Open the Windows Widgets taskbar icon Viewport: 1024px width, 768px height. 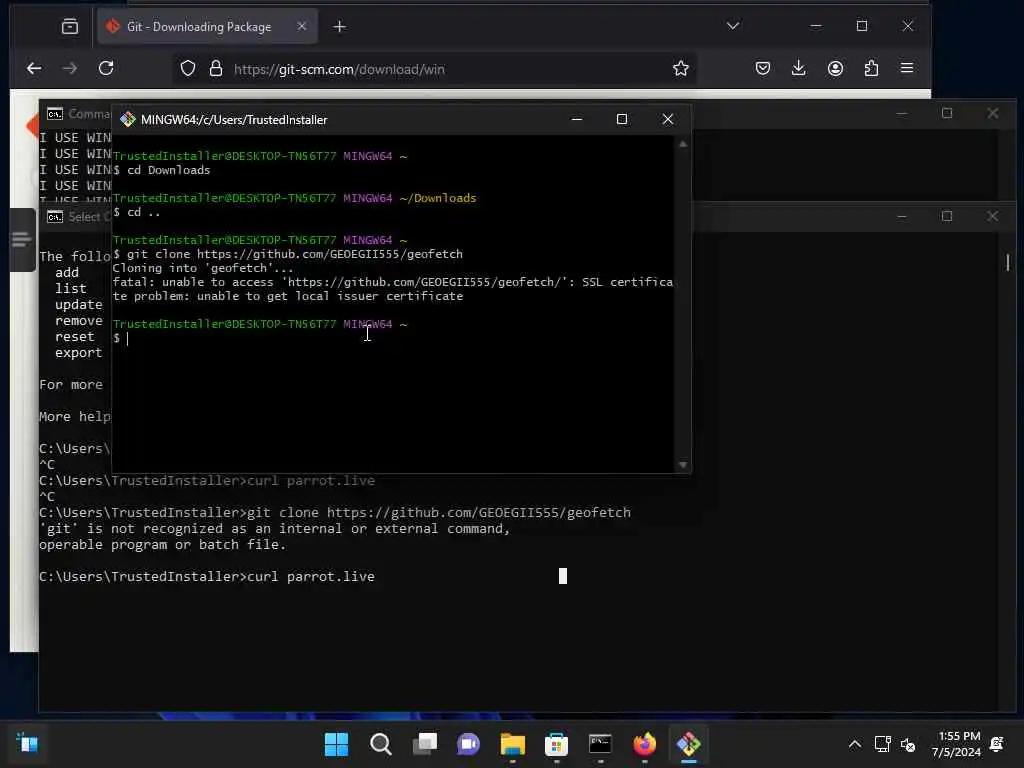(27, 743)
